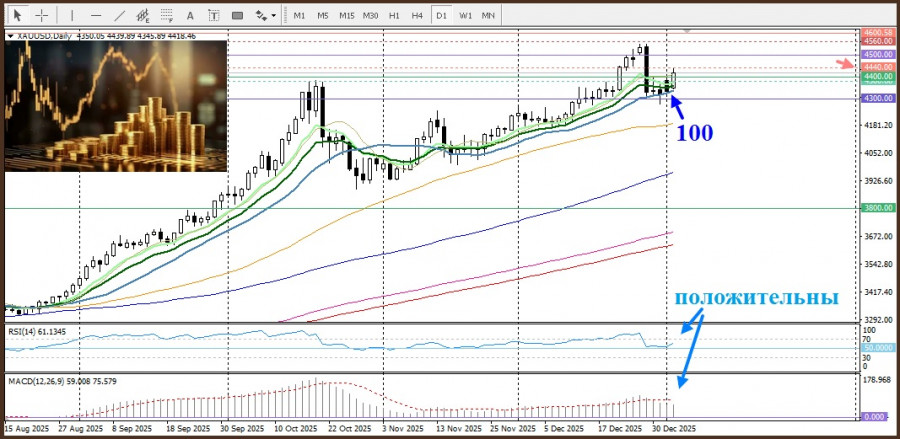
Task: Choose the equidistant channel tool
Action: (143, 15)
